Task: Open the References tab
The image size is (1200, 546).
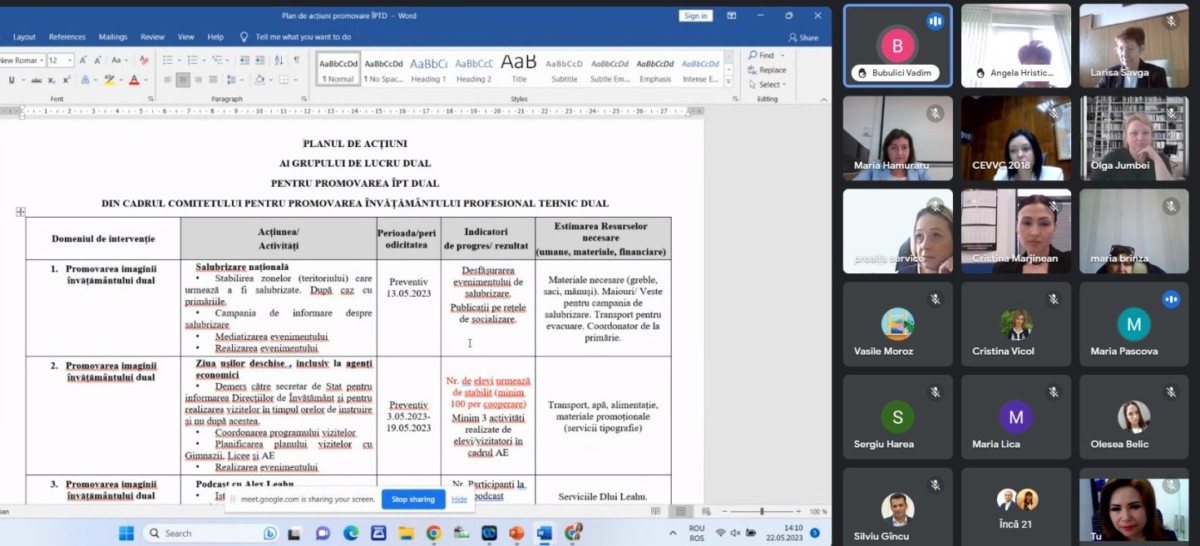Action: (67, 37)
